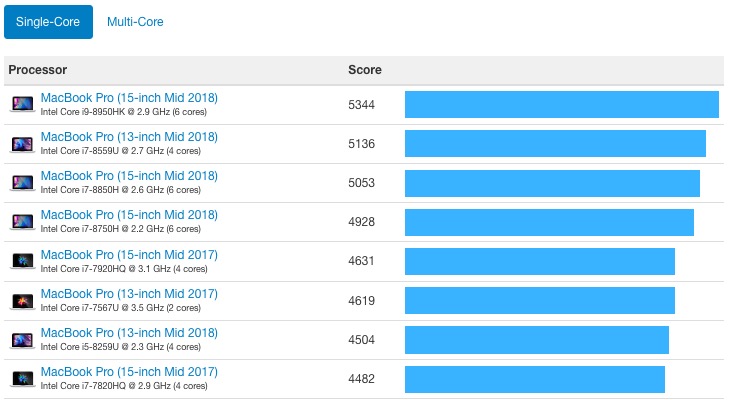Viewport: 748px width, 400px height.
Task: Select the Single-Core tab
Action: (48, 22)
